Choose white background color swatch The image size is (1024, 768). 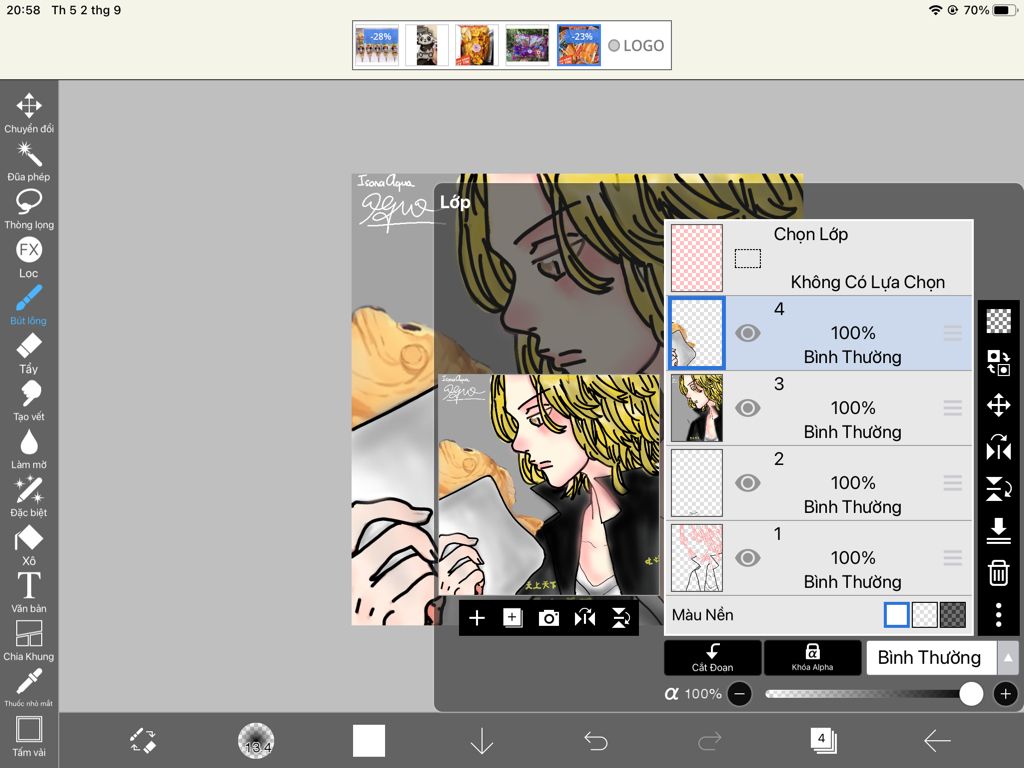pyautogui.click(x=896, y=615)
